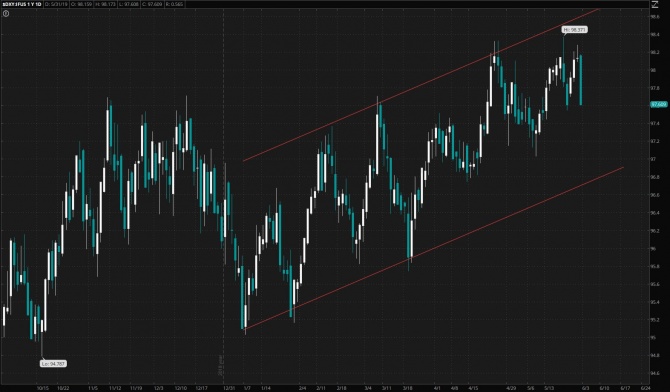Click the Close value C: 97.609 in header
Screen dimensions: 670x392
pos(152,4)
